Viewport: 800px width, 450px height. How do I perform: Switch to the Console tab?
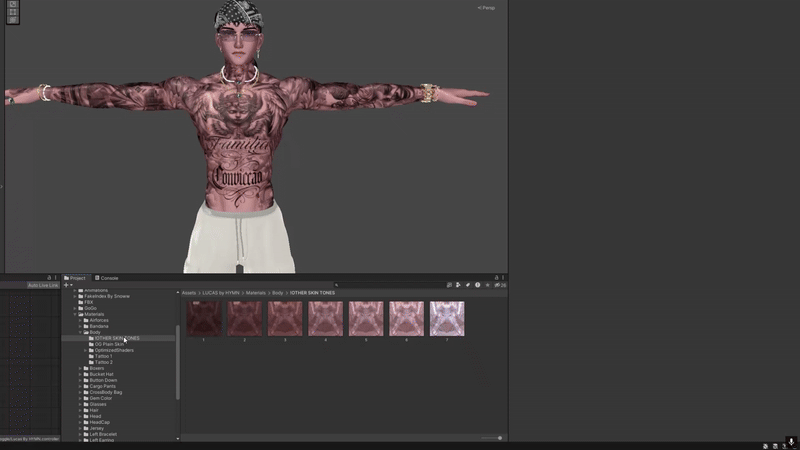click(x=108, y=278)
